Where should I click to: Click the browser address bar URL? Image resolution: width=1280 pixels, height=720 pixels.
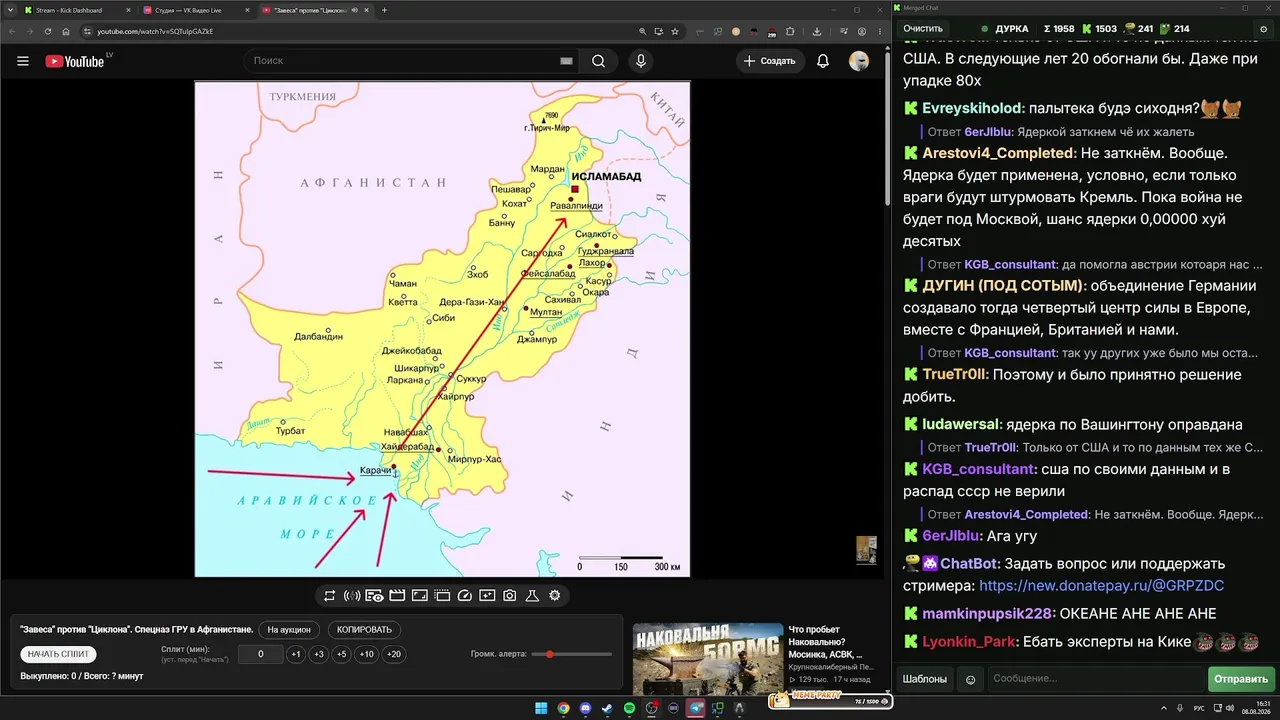pyautogui.click(x=155, y=31)
